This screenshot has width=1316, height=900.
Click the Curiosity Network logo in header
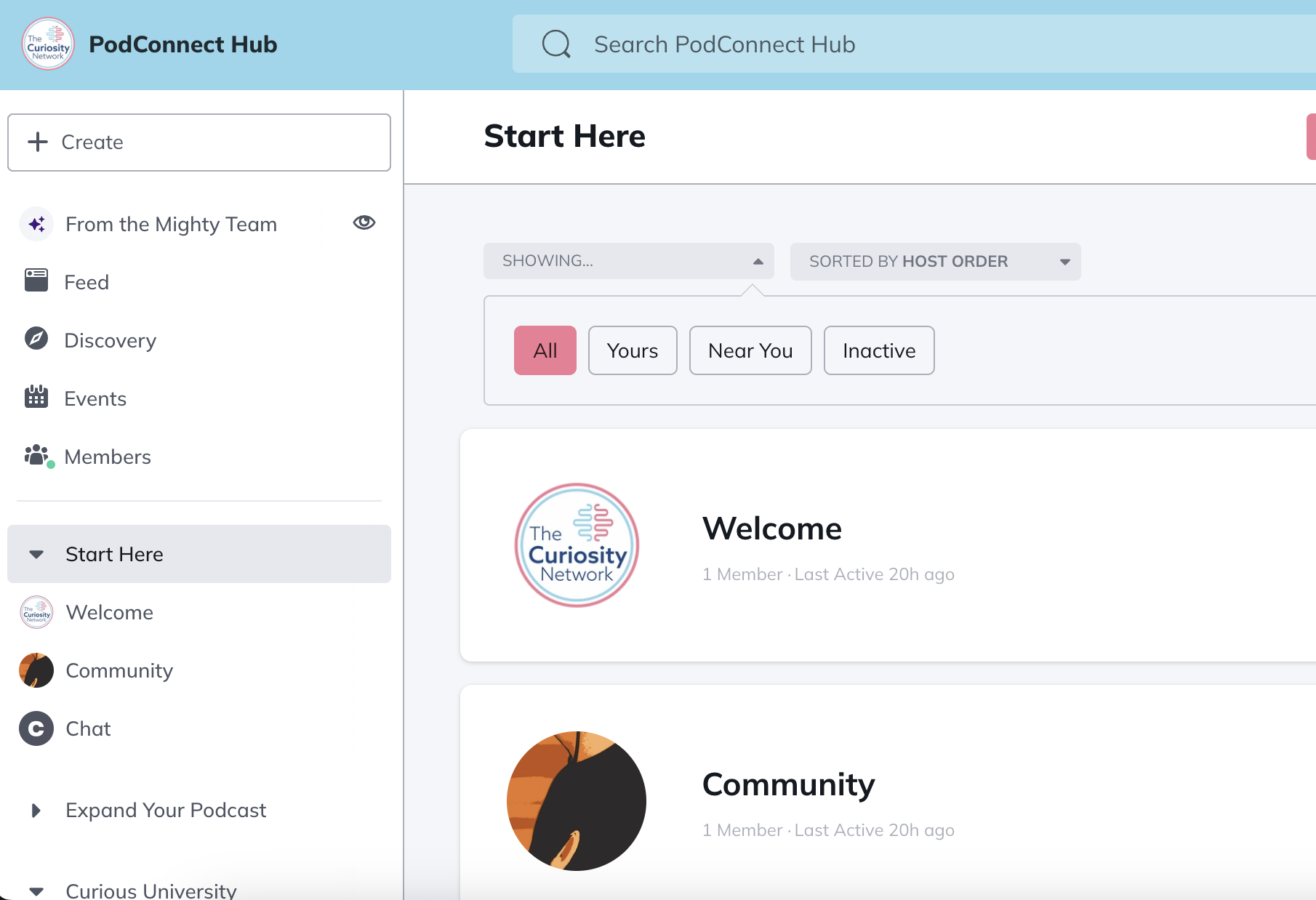coord(48,44)
